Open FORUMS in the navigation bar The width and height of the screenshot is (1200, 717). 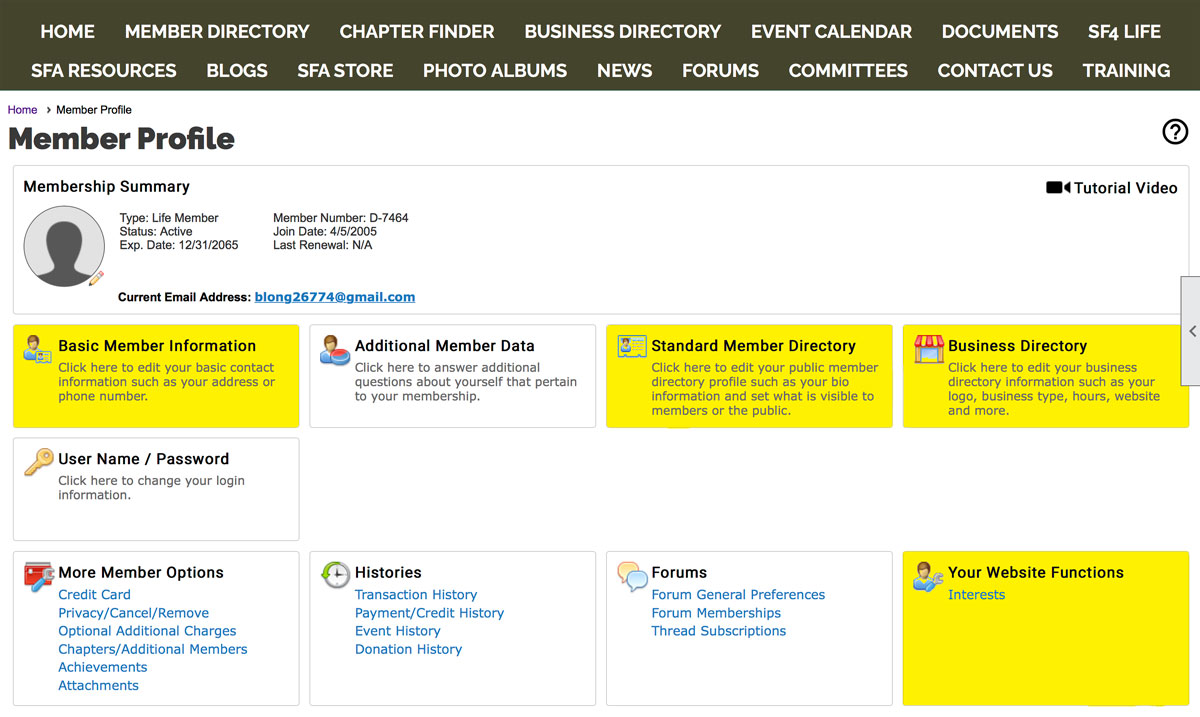[721, 71]
